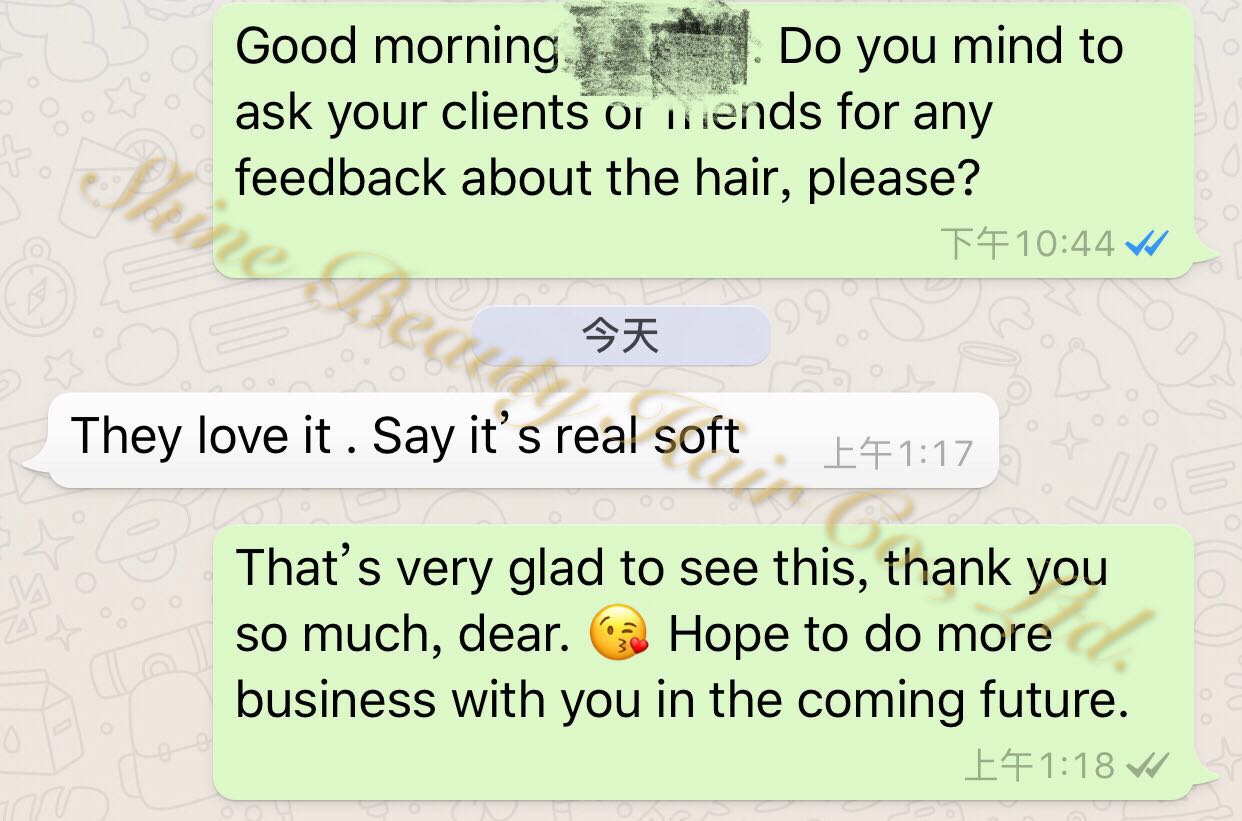Click the word 'business' in last message
This screenshot has height=821, width=1242.
(335, 699)
